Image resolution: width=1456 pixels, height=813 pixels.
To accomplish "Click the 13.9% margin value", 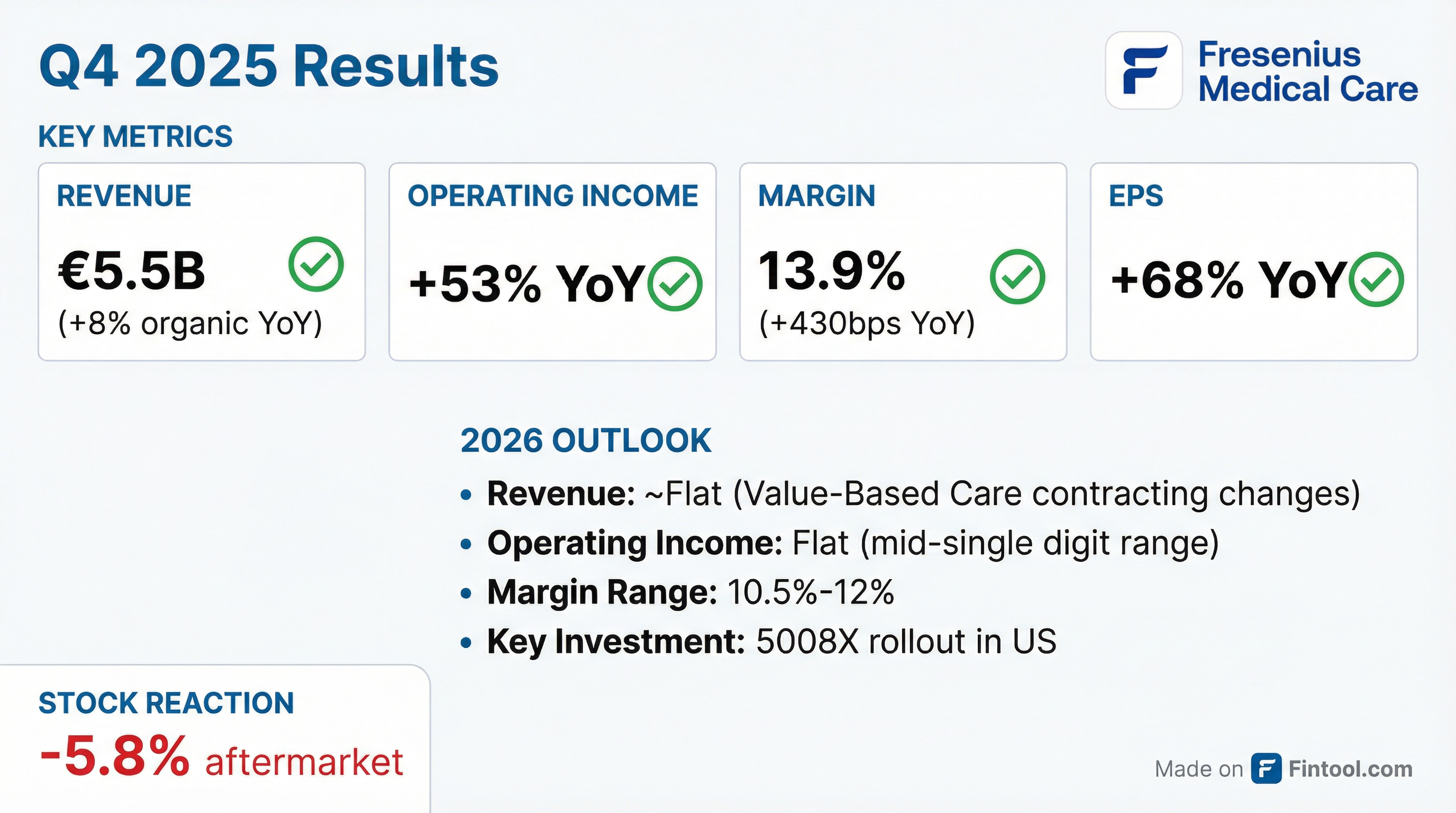I will [831, 272].
